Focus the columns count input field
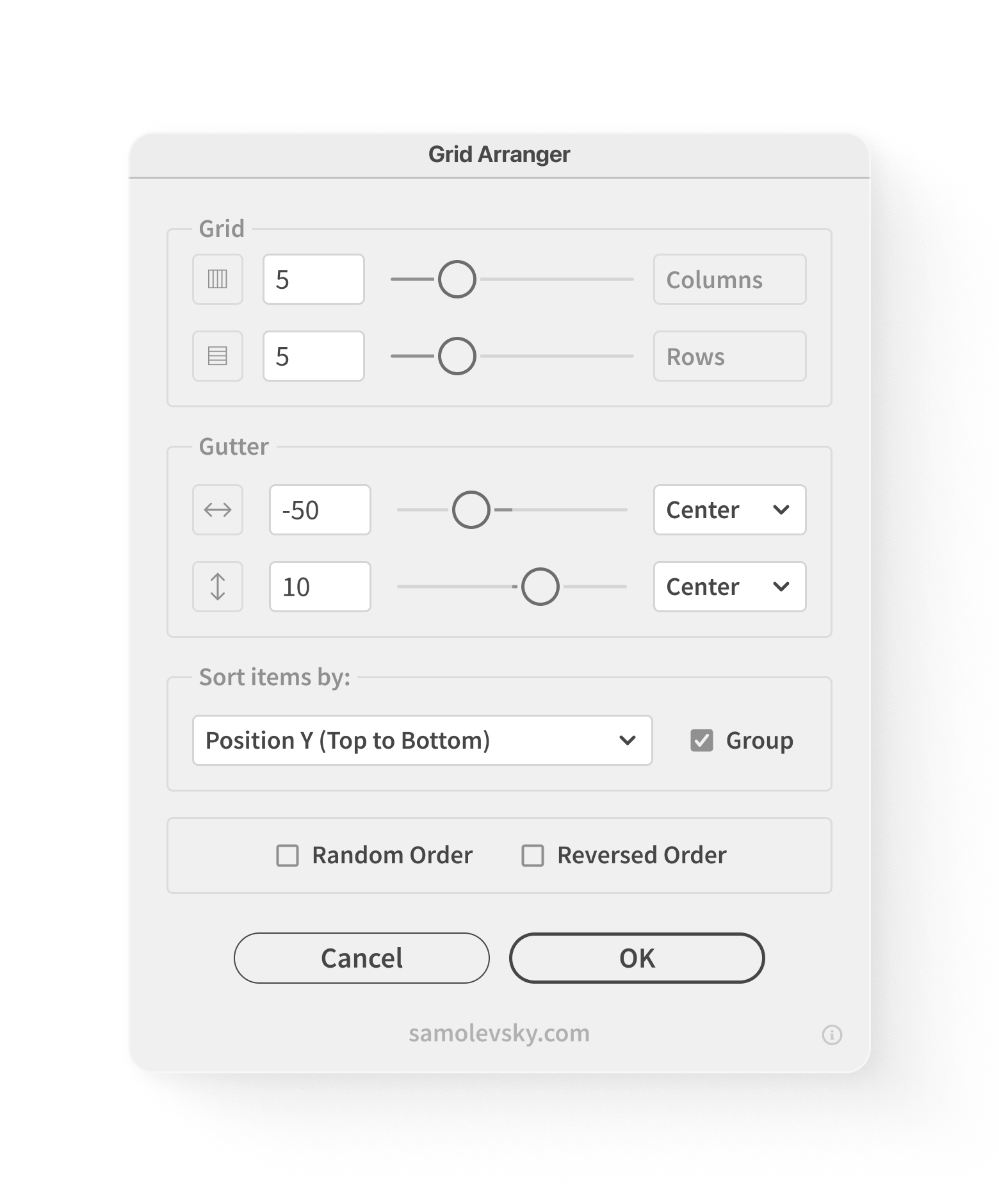Viewport: 999px width, 1204px height. point(314,279)
